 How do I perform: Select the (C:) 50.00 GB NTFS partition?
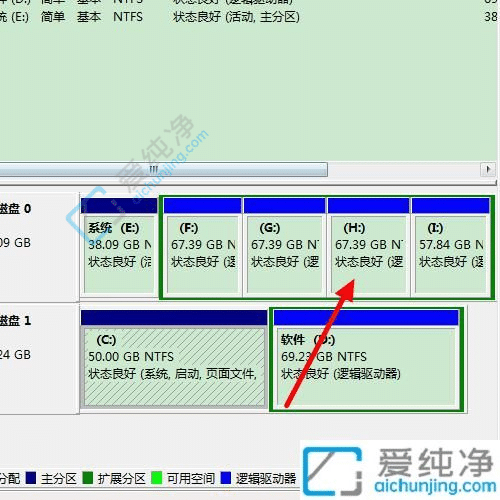point(174,359)
